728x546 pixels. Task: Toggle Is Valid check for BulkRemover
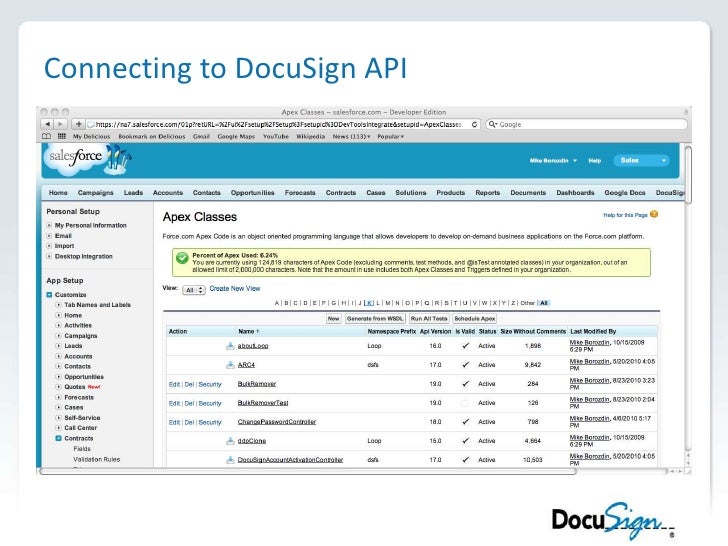click(465, 384)
